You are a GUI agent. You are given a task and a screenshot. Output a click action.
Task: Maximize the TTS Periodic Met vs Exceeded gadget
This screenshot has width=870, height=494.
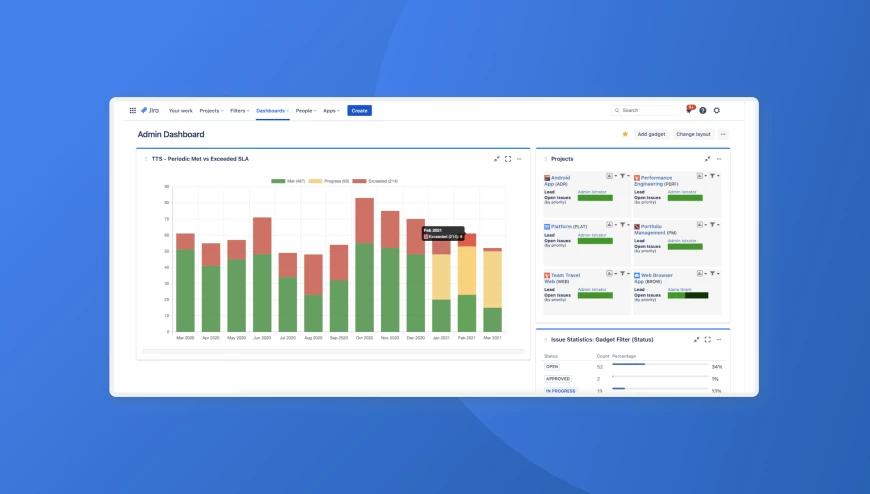click(508, 159)
